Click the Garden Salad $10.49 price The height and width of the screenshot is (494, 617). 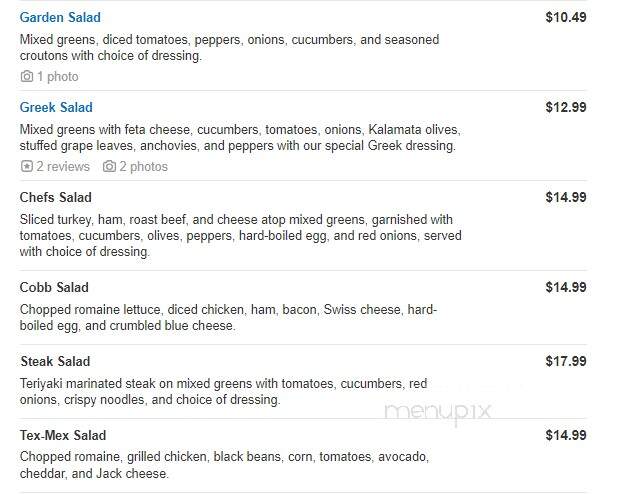(566, 17)
